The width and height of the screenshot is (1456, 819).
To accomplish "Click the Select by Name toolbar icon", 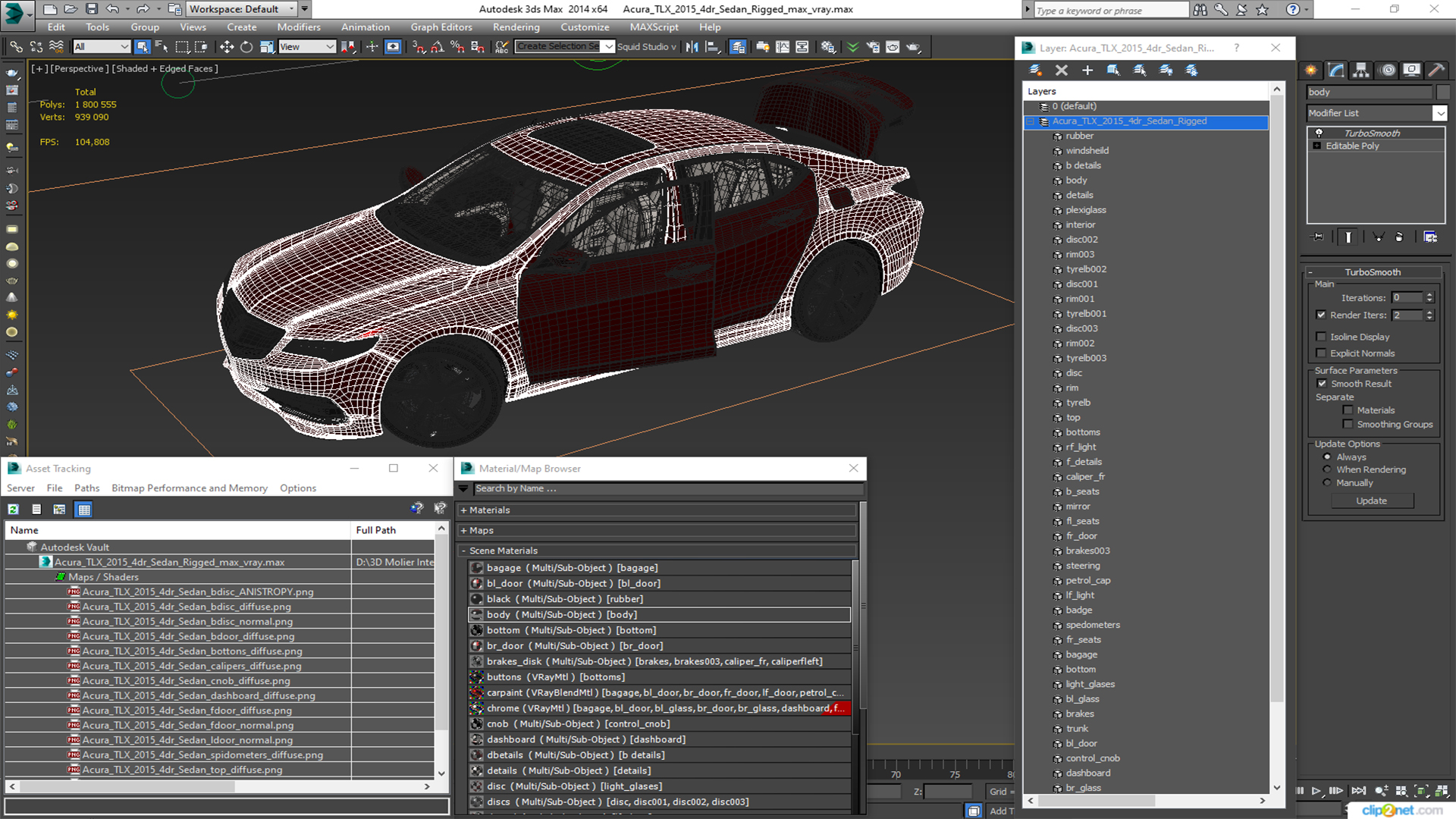I will 162,47.
